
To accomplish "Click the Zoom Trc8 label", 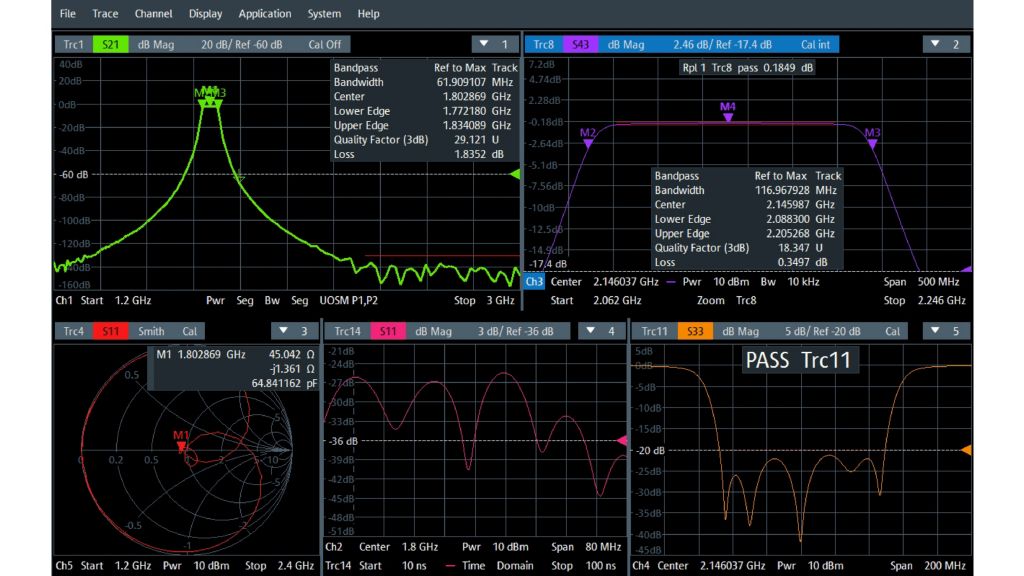I will [726, 300].
